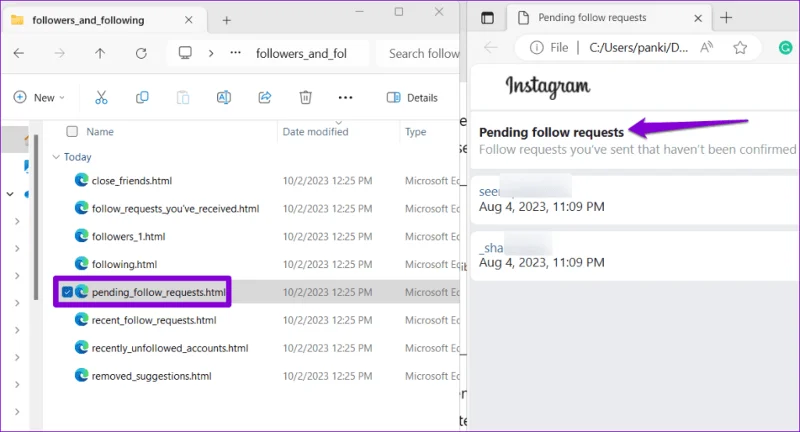
Task: Open a new Edge browser tab
Action: pos(726,17)
